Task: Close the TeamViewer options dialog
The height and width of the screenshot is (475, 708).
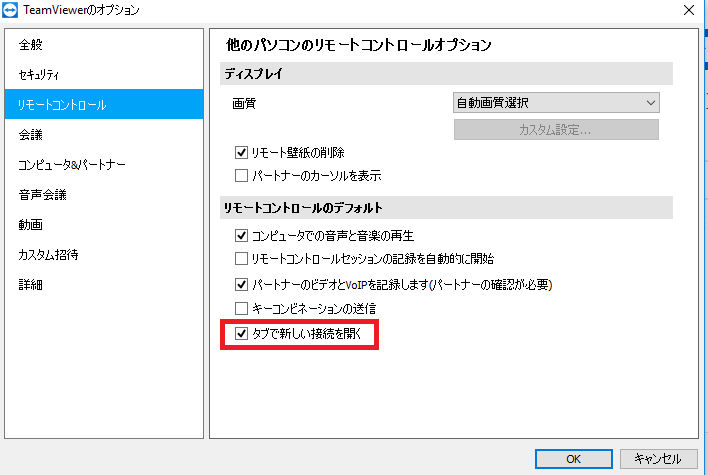Action: pos(689,10)
